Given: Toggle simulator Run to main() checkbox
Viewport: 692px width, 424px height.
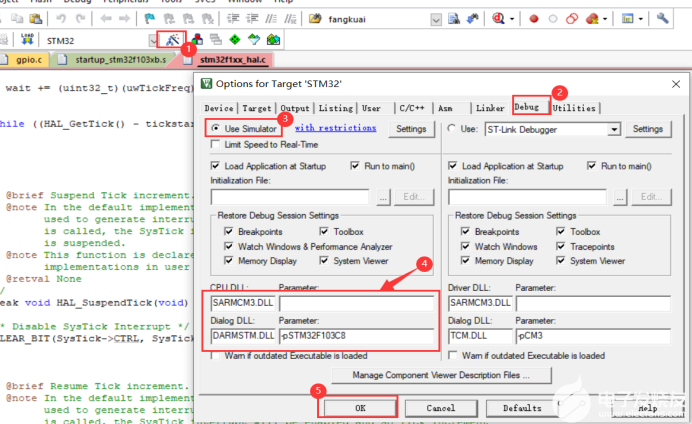Looking at the screenshot, I should 355,166.
